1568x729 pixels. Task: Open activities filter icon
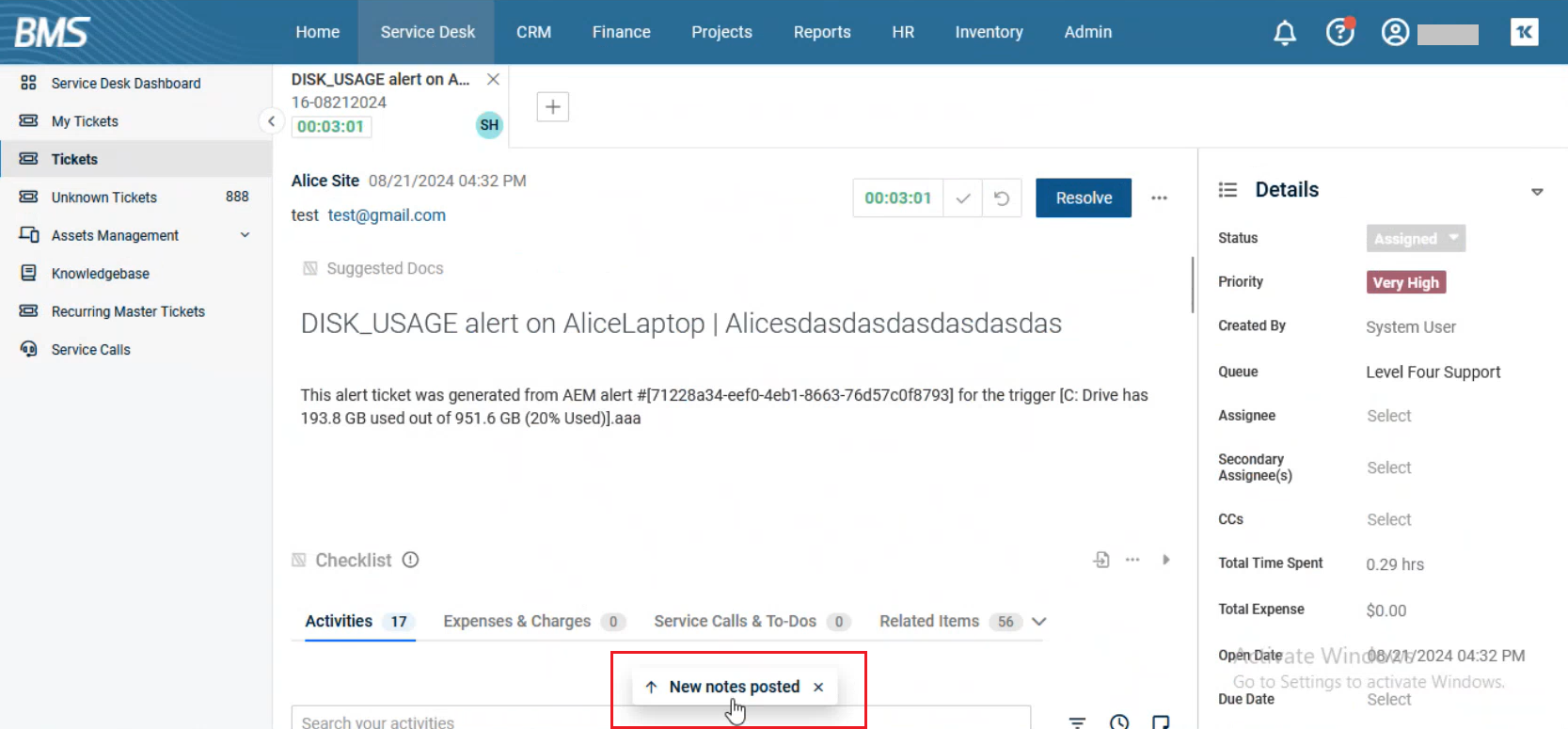click(1077, 721)
